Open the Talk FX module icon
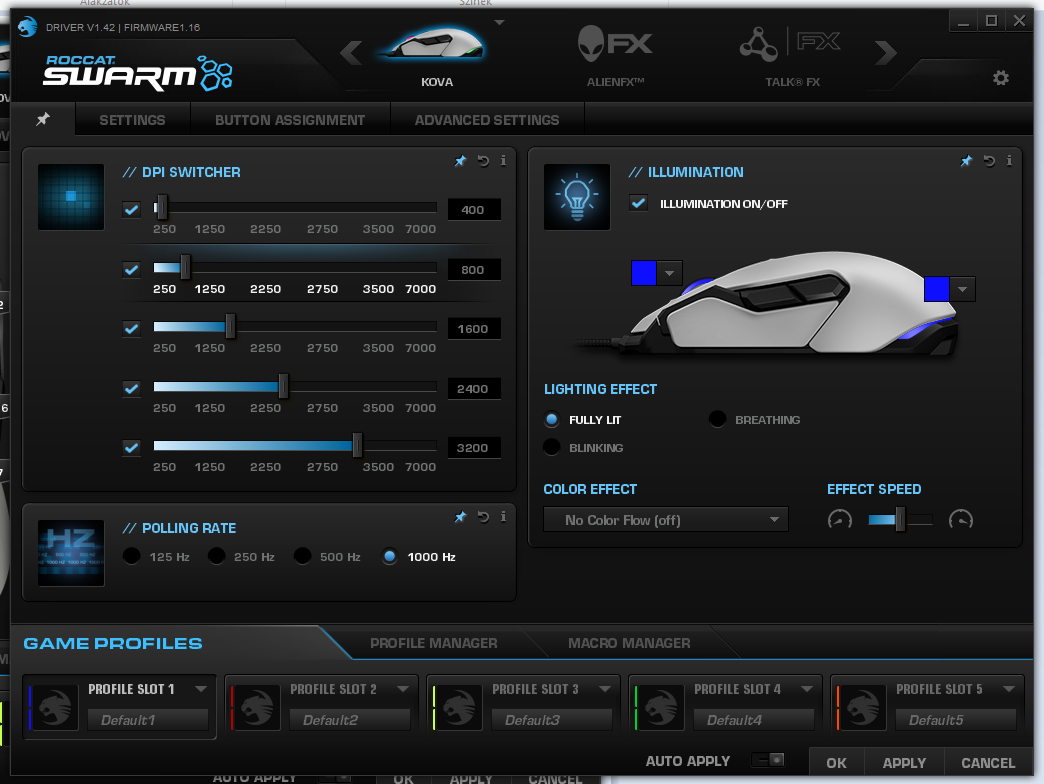The width and height of the screenshot is (1044, 784). pos(790,44)
